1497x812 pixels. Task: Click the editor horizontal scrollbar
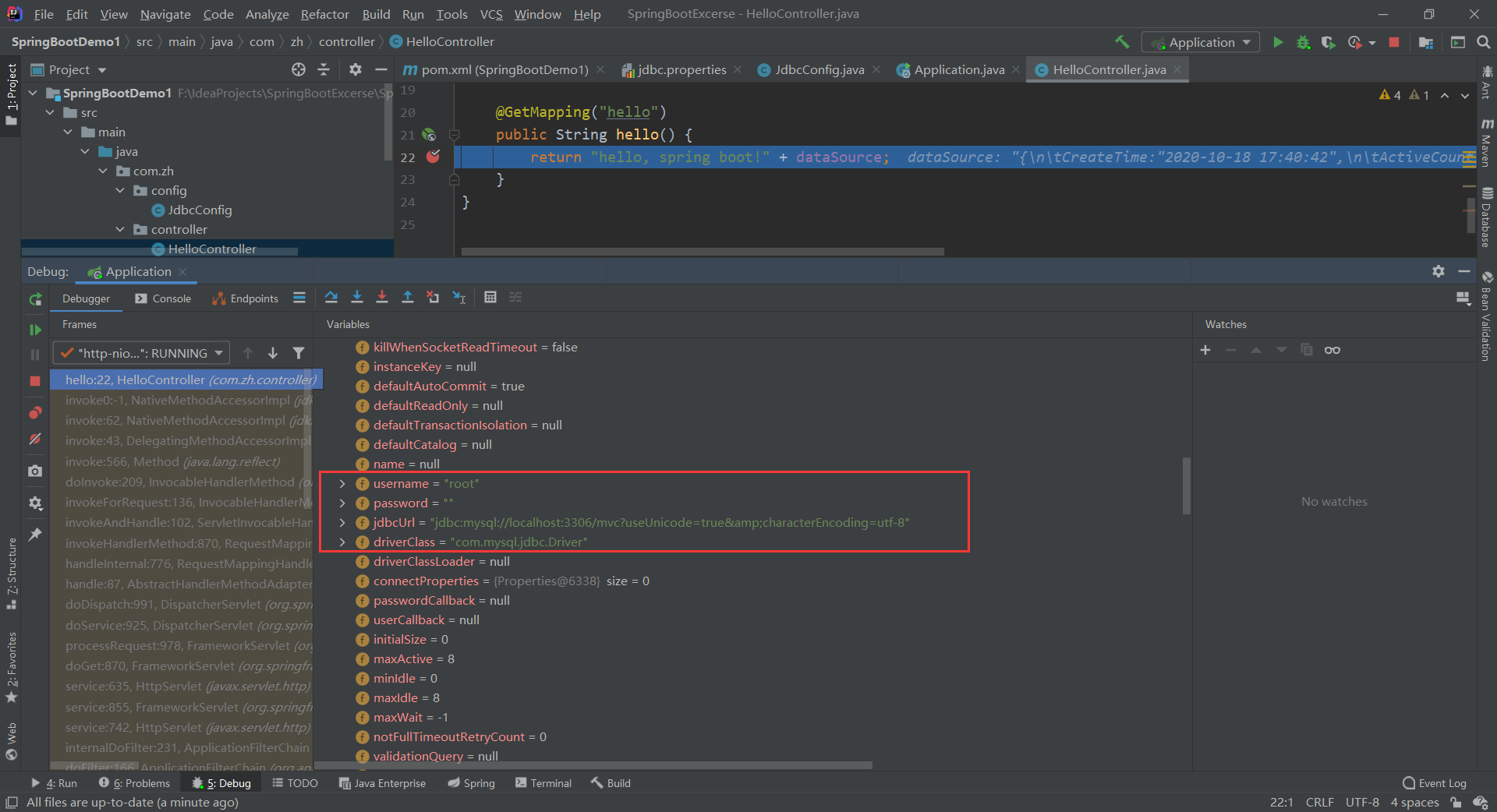(702, 252)
